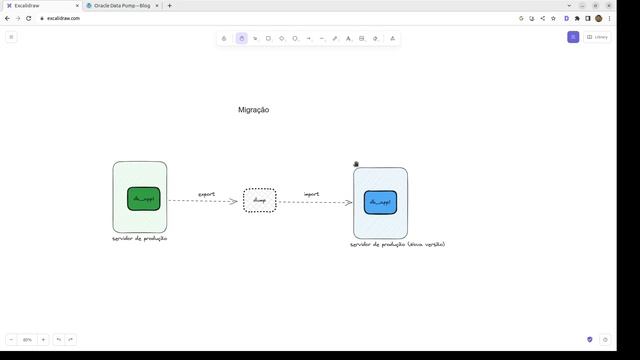Click the purple live collaboration button
The height and width of the screenshot is (360, 640).
(x=573, y=37)
